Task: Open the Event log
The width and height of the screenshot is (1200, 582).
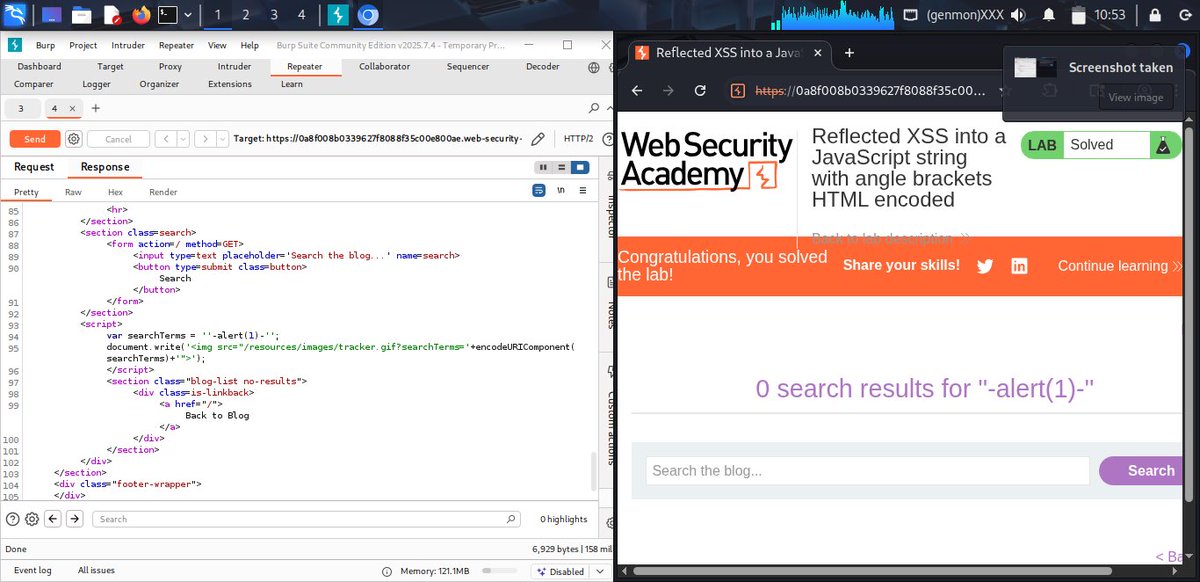Action: click(33, 571)
